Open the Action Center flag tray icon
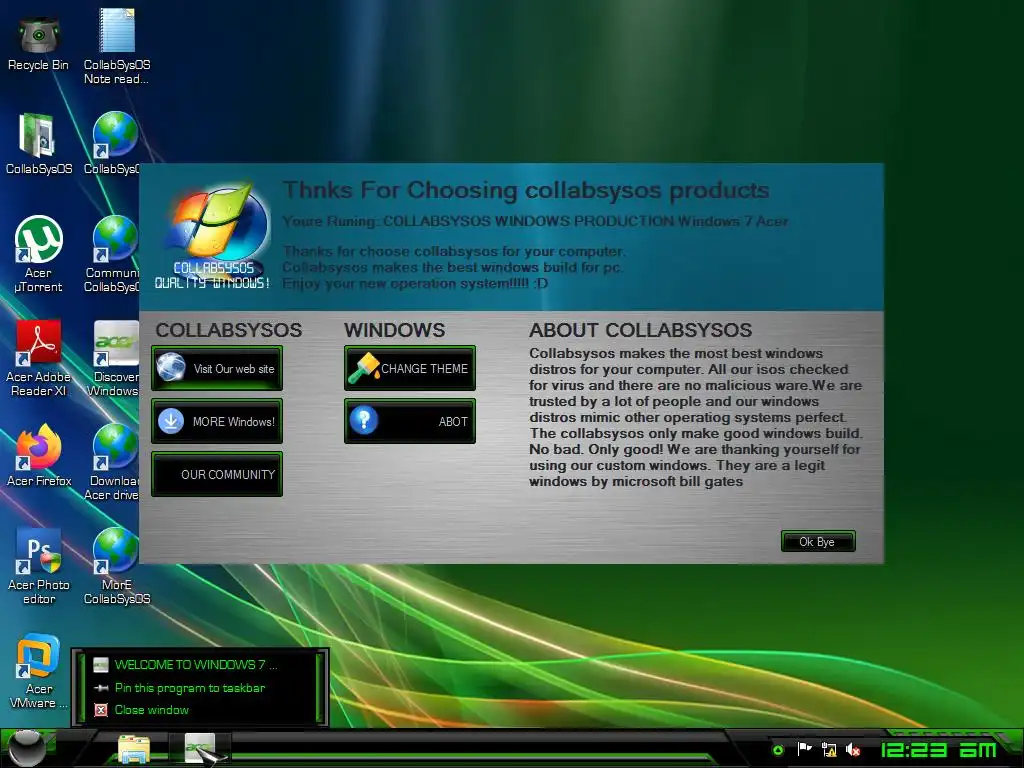 [804, 750]
